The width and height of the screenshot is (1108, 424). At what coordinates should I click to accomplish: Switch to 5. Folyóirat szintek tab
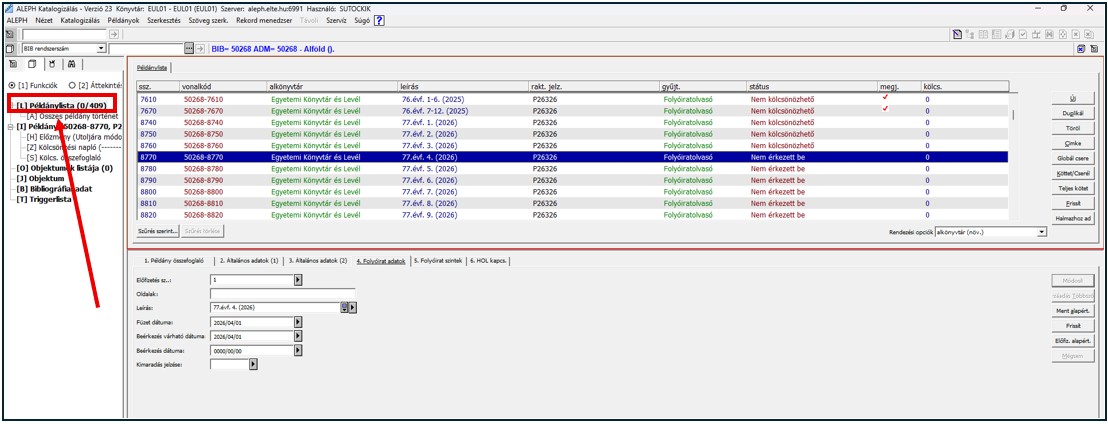coord(437,261)
